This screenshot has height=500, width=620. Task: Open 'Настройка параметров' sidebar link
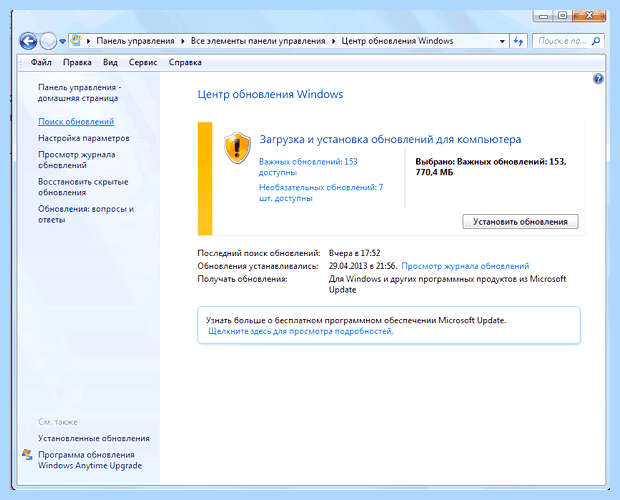(x=84, y=138)
